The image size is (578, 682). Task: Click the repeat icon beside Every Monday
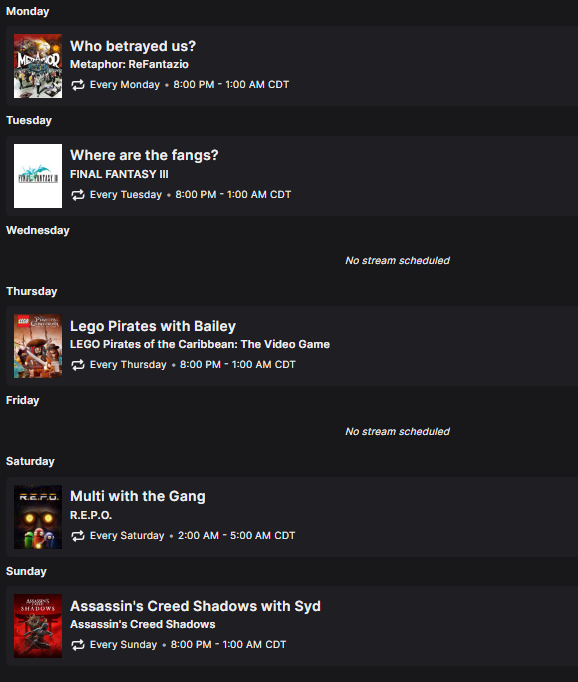(x=78, y=85)
